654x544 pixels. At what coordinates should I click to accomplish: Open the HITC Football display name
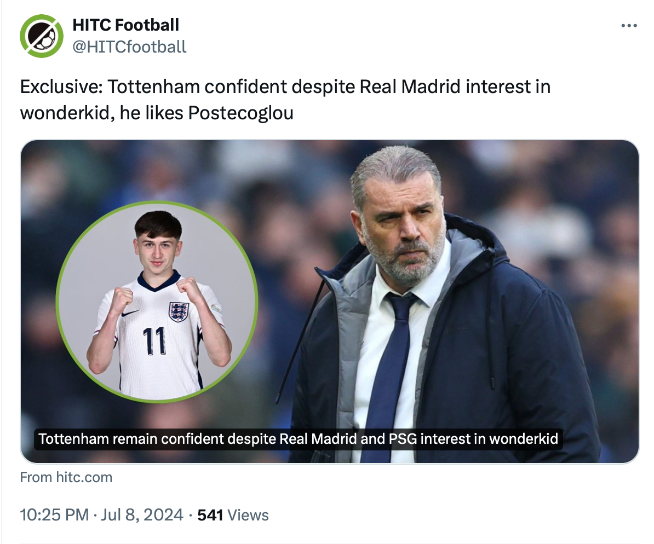coord(126,25)
